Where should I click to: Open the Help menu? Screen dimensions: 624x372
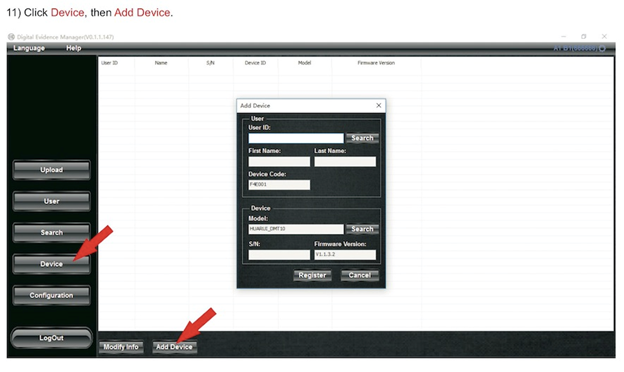point(74,48)
